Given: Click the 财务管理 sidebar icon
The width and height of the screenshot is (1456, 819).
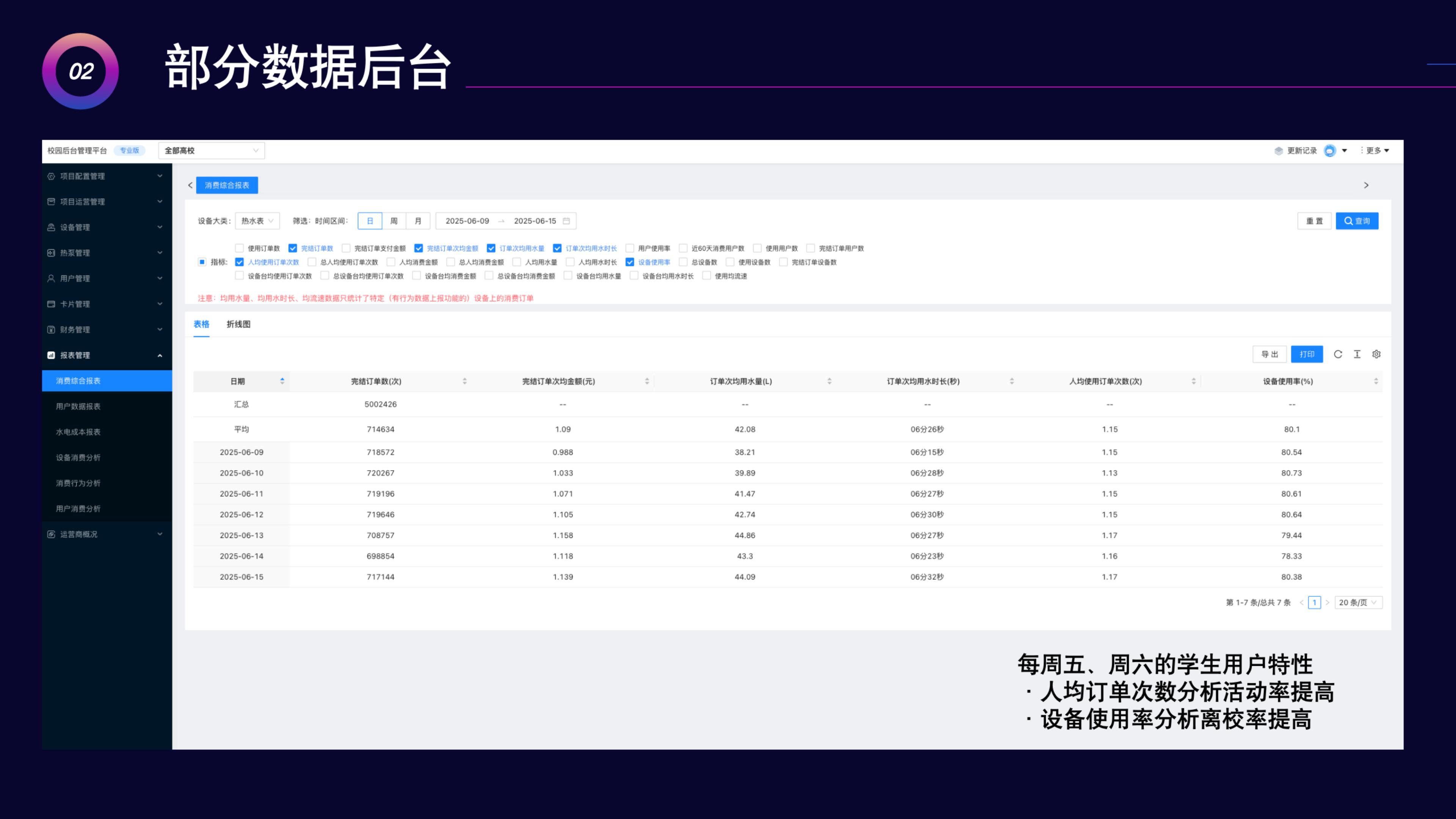Looking at the screenshot, I should [x=51, y=329].
